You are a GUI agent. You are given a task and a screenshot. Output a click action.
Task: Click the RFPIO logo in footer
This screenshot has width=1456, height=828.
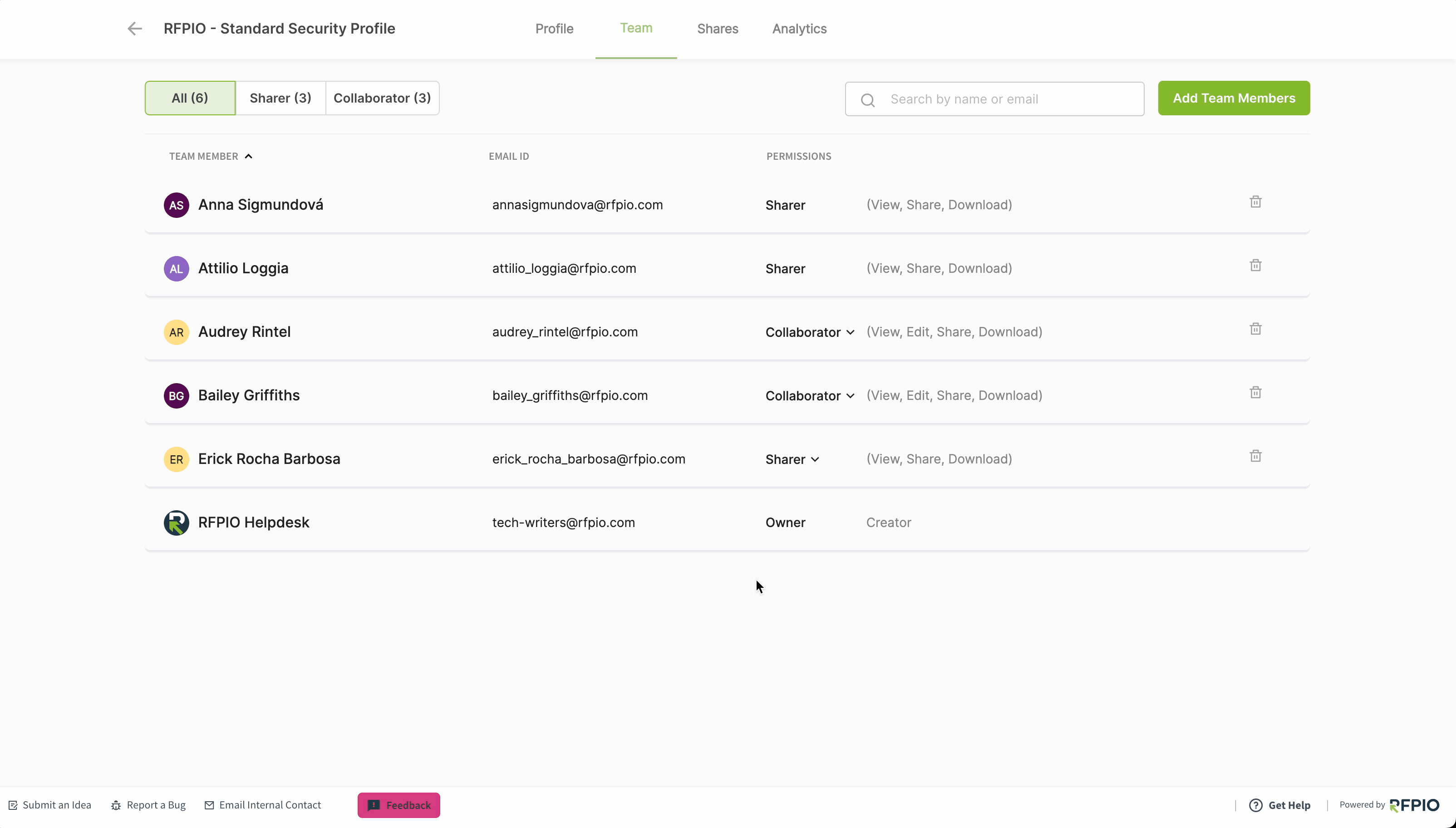[x=1415, y=805]
